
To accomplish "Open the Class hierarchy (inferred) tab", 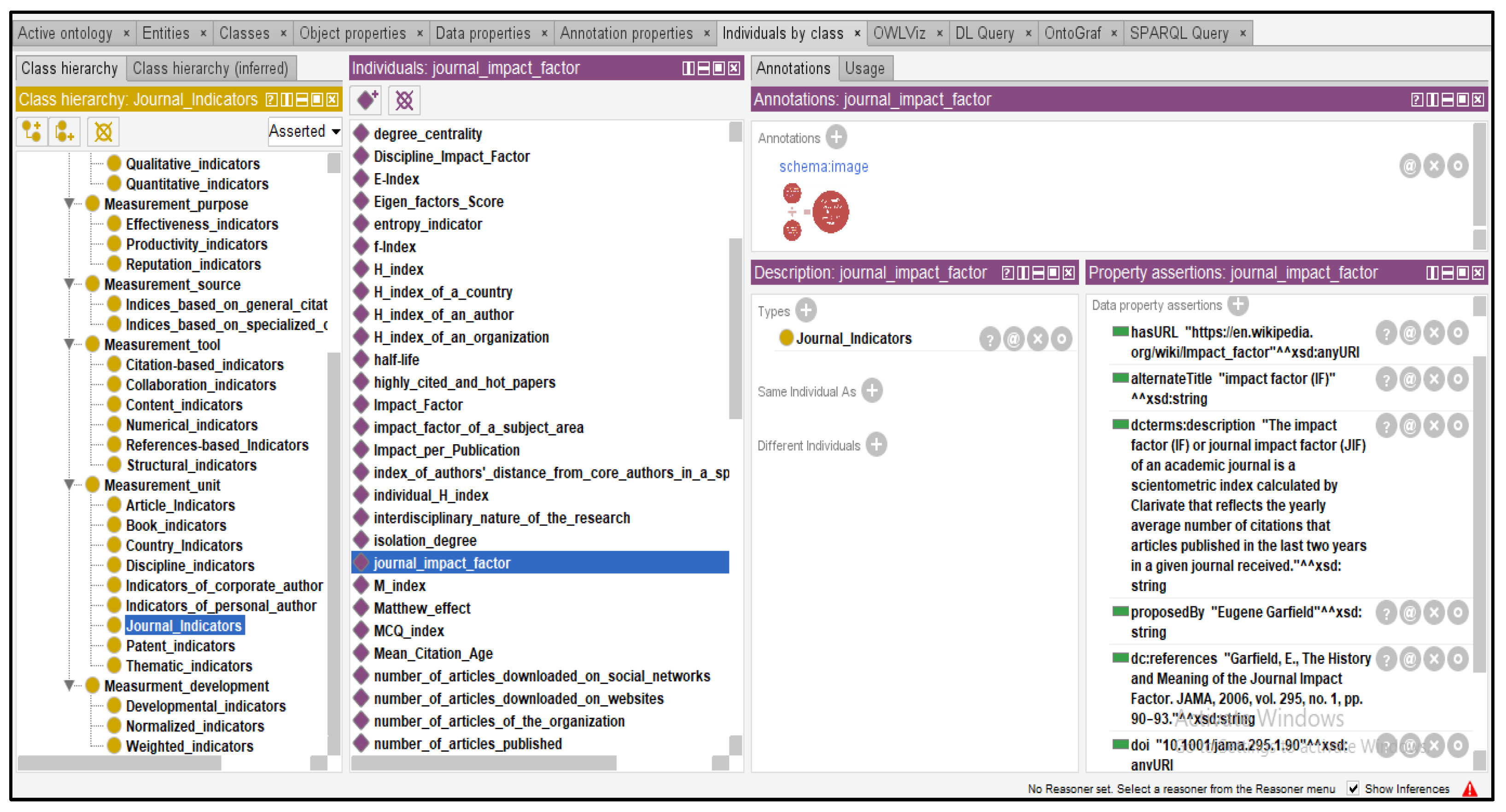I will [210, 68].
